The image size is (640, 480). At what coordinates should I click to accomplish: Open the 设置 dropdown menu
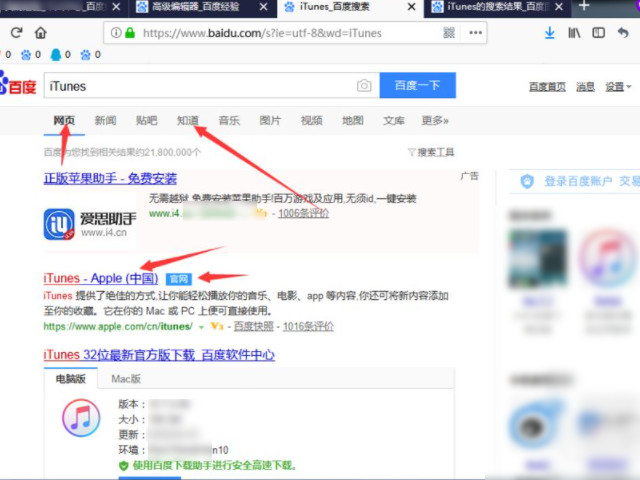click(618, 87)
